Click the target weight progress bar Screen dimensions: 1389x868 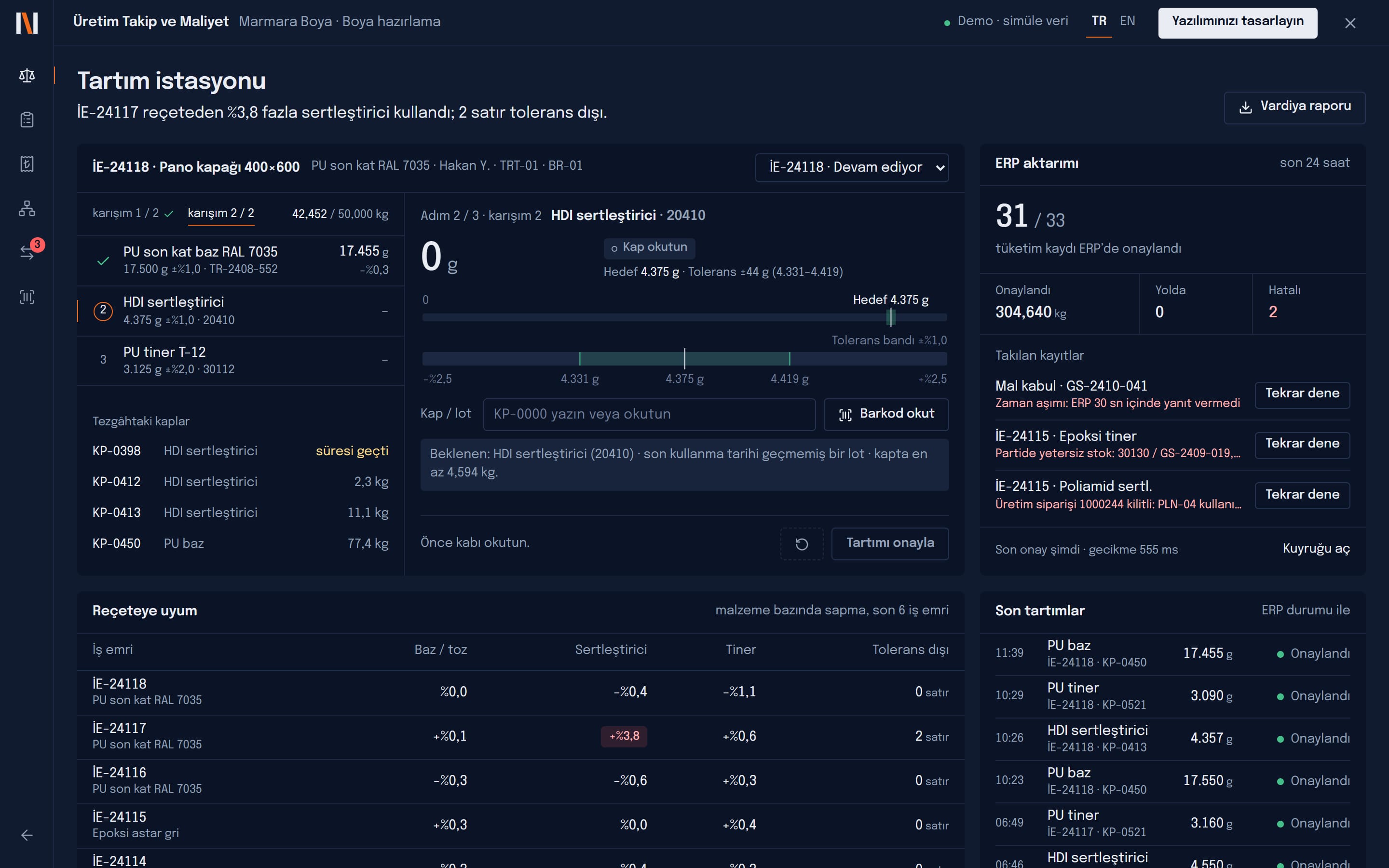click(684, 317)
